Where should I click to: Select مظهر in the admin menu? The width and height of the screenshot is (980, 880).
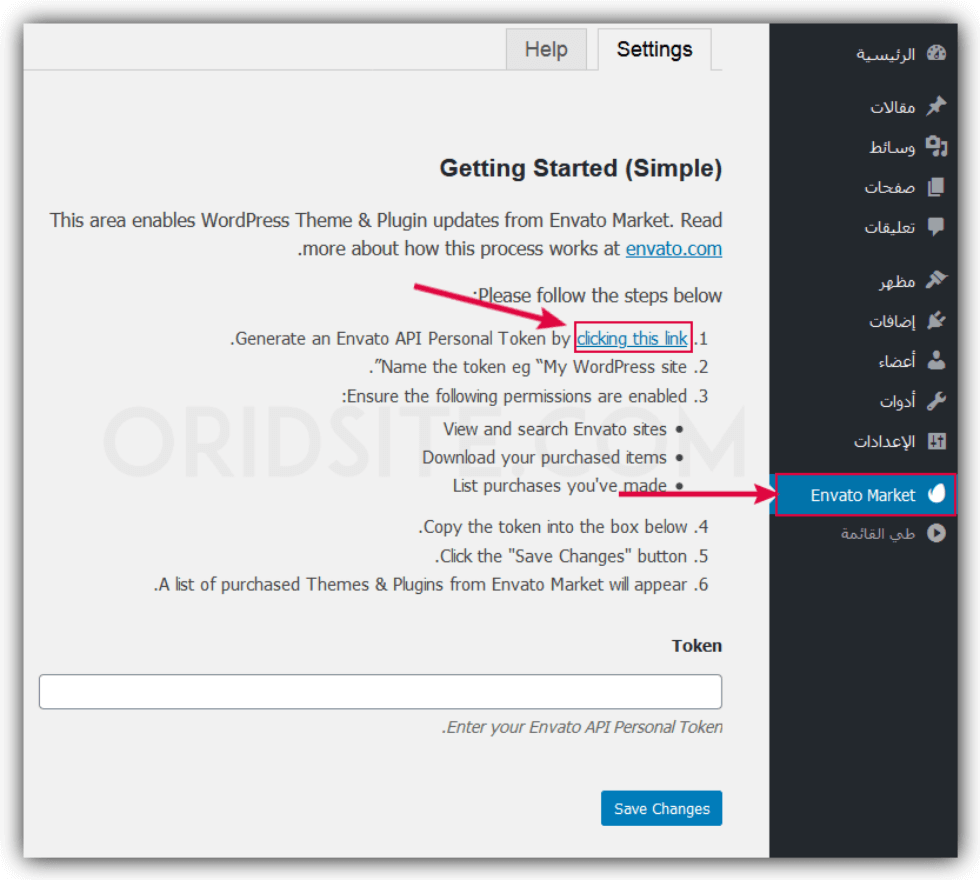click(x=897, y=282)
